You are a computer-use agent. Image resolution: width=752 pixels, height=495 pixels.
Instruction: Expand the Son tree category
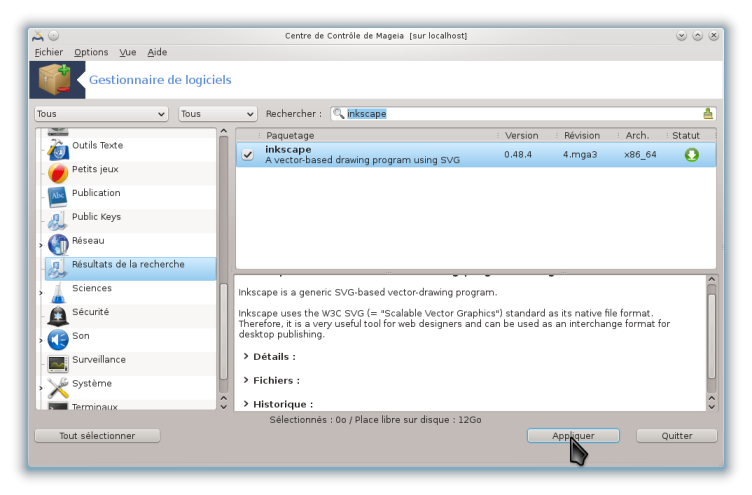pyautogui.click(x=41, y=341)
